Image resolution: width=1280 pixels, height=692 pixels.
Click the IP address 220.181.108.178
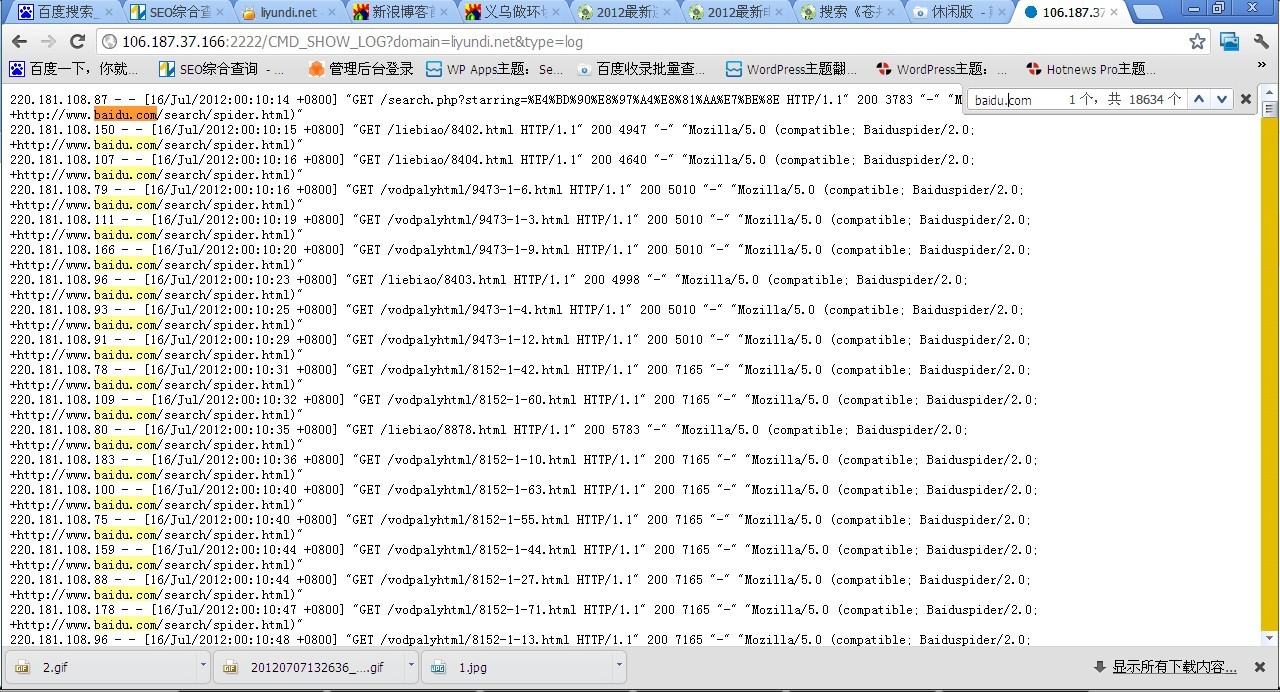click(x=62, y=610)
